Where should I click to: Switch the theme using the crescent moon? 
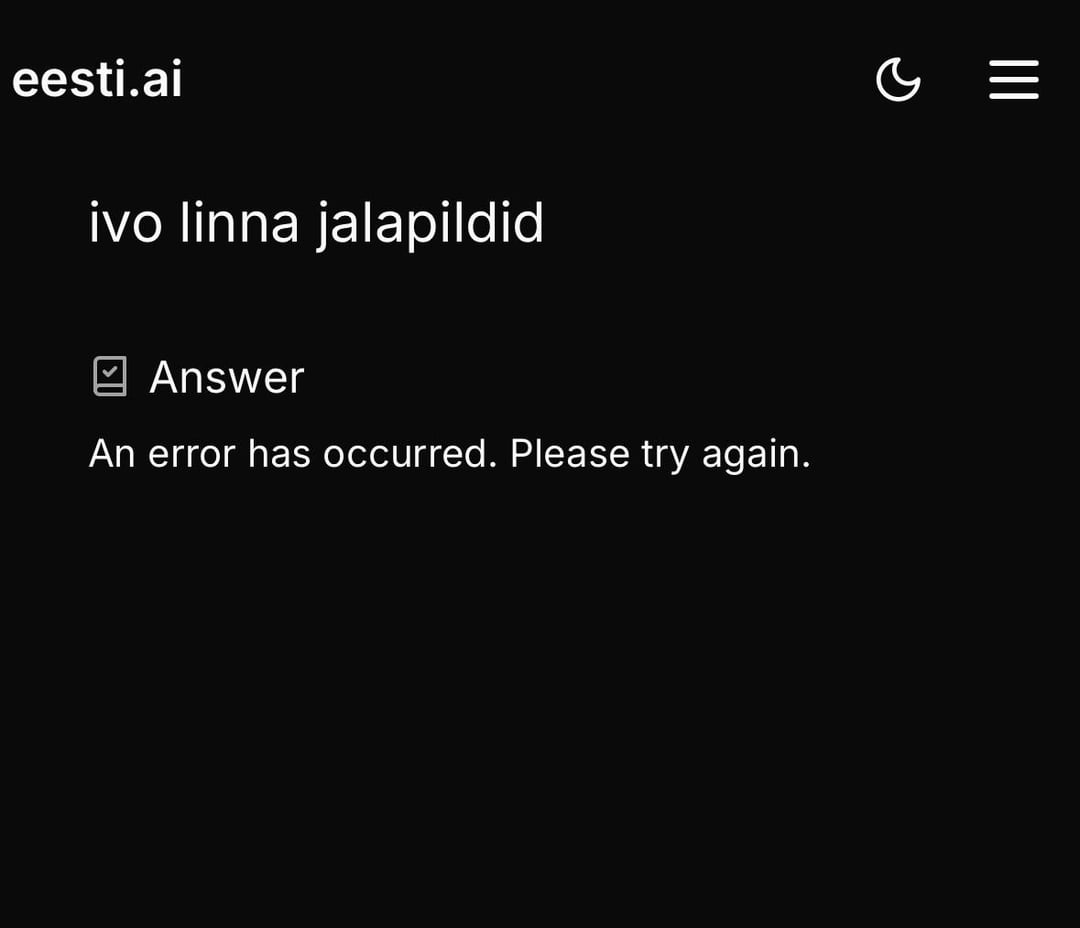click(898, 80)
